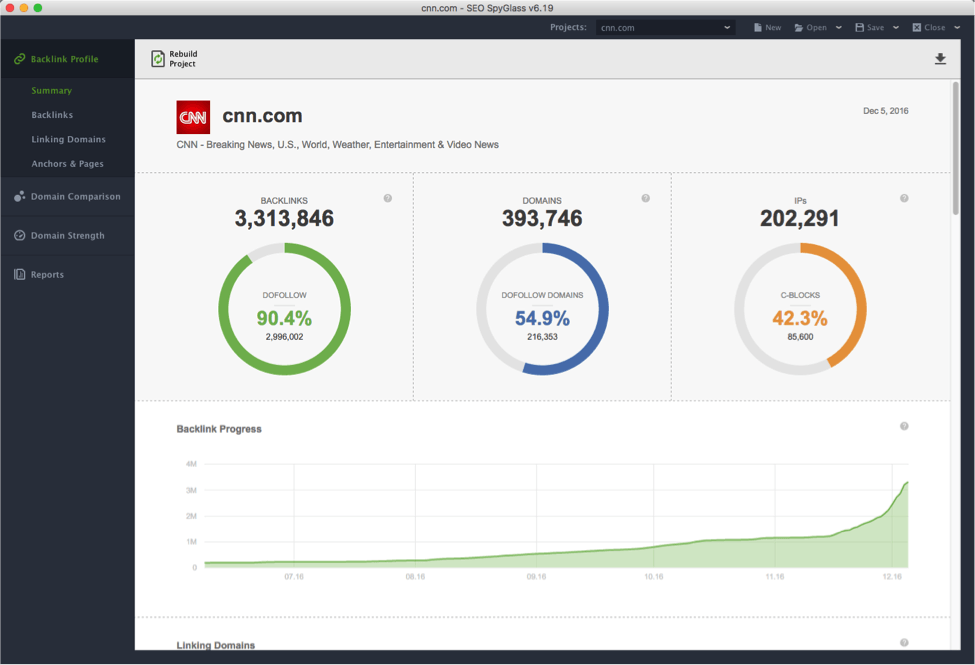
Task: Expand the Save menu arrow
Action: coord(896,28)
